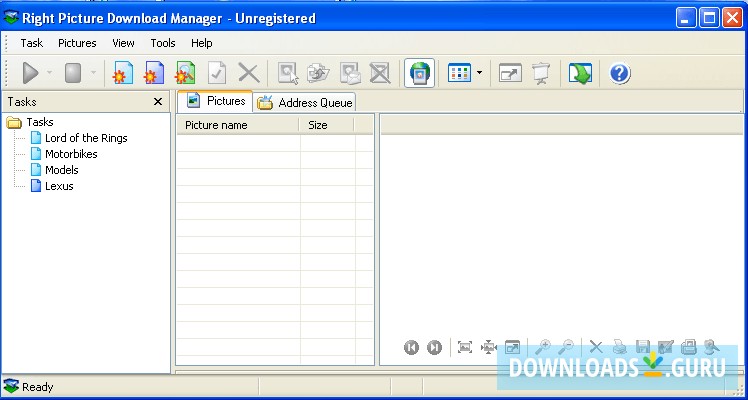Click the Ready status bar text
This screenshot has width=748, height=400.
tap(38, 387)
